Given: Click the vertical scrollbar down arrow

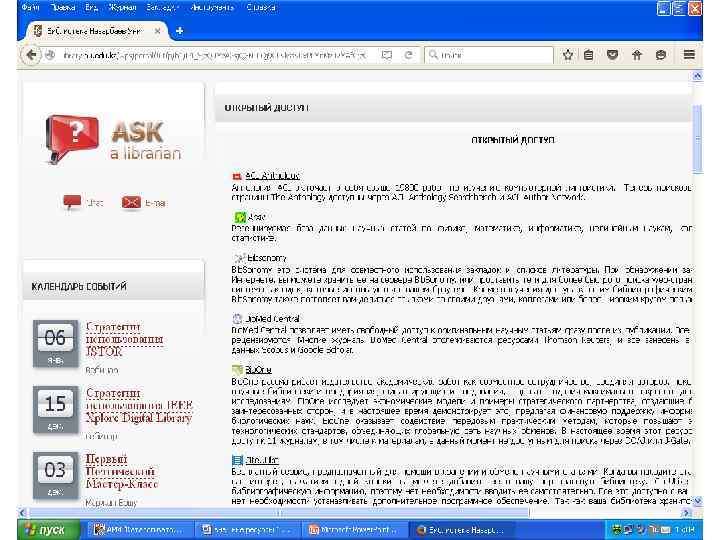Looking at the screenshot, I should click(697, 501).
